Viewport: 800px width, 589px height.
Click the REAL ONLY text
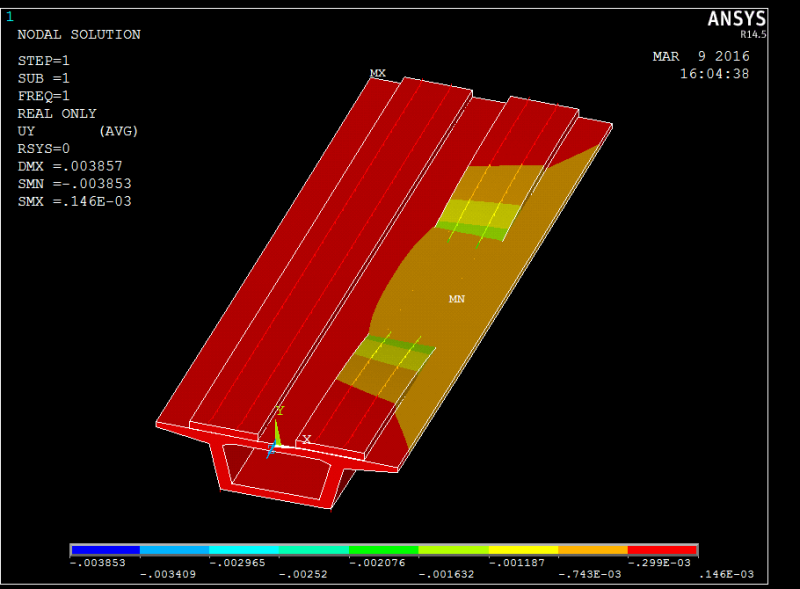[57, 113]
